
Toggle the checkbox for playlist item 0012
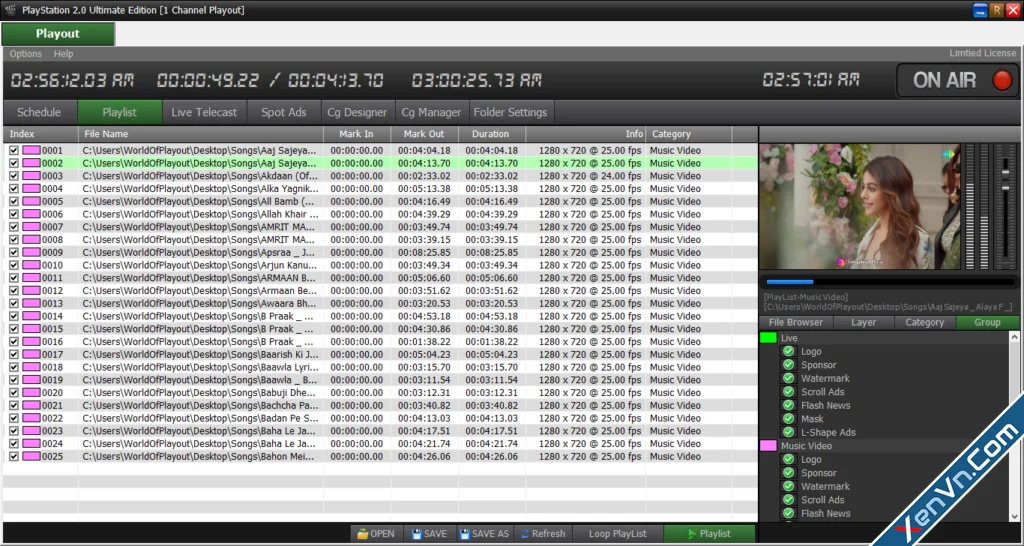[14, 291]
